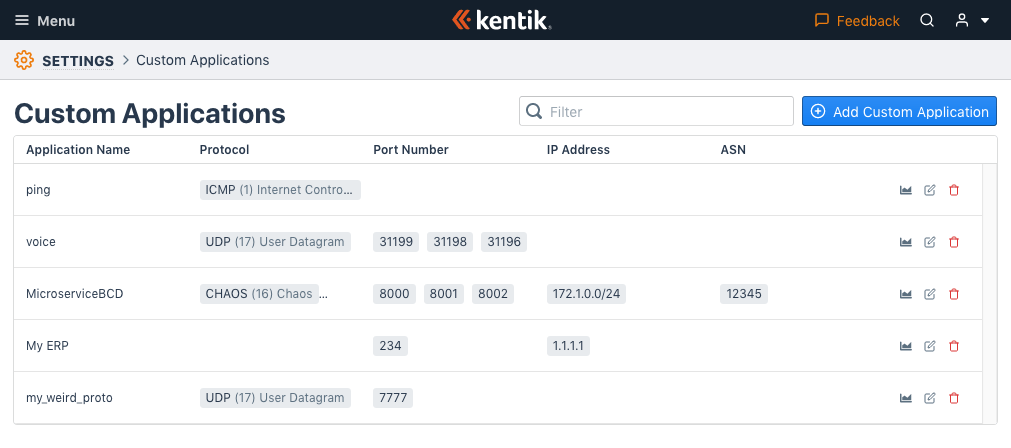This screenshot has height=448, width=1011.
Task: Open the Feedback link
Action: coord(857,21)
